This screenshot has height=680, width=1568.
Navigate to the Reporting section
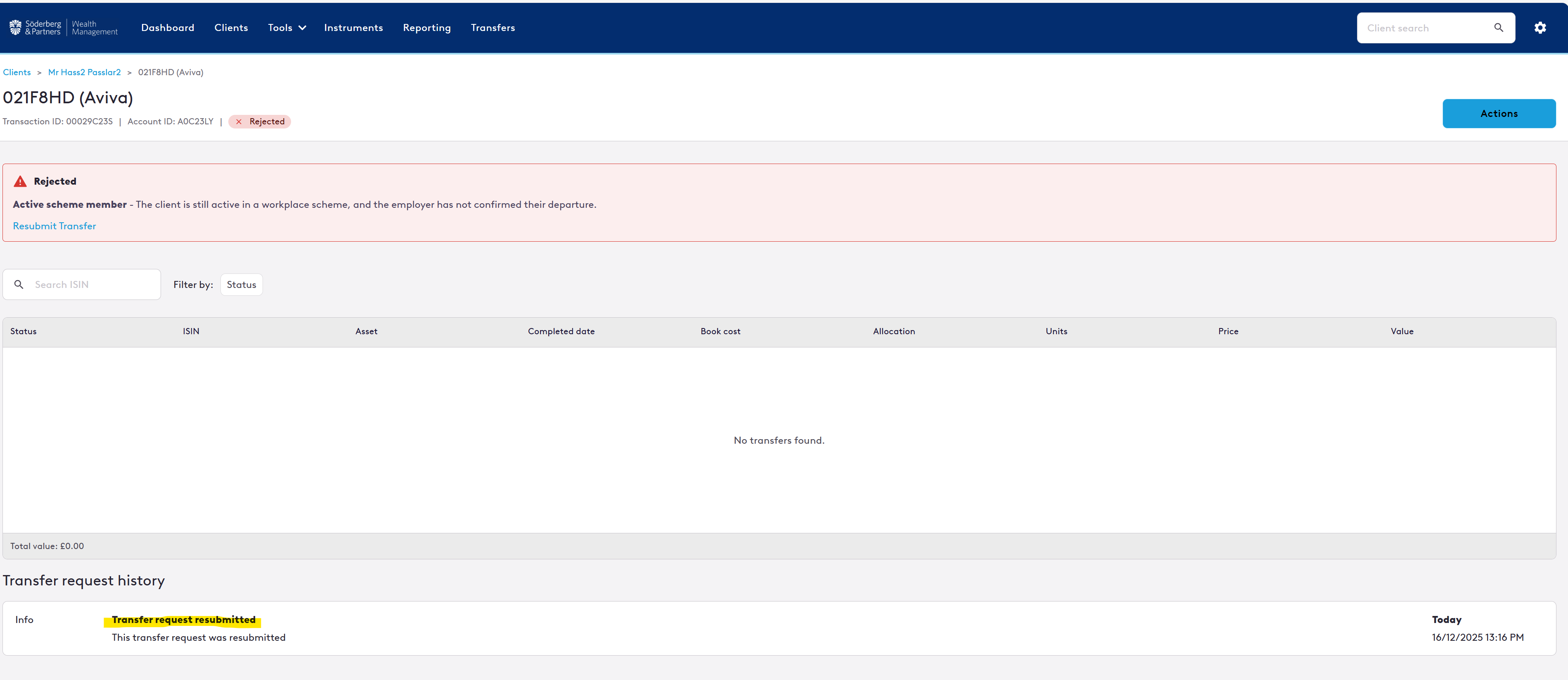(426, 28)
